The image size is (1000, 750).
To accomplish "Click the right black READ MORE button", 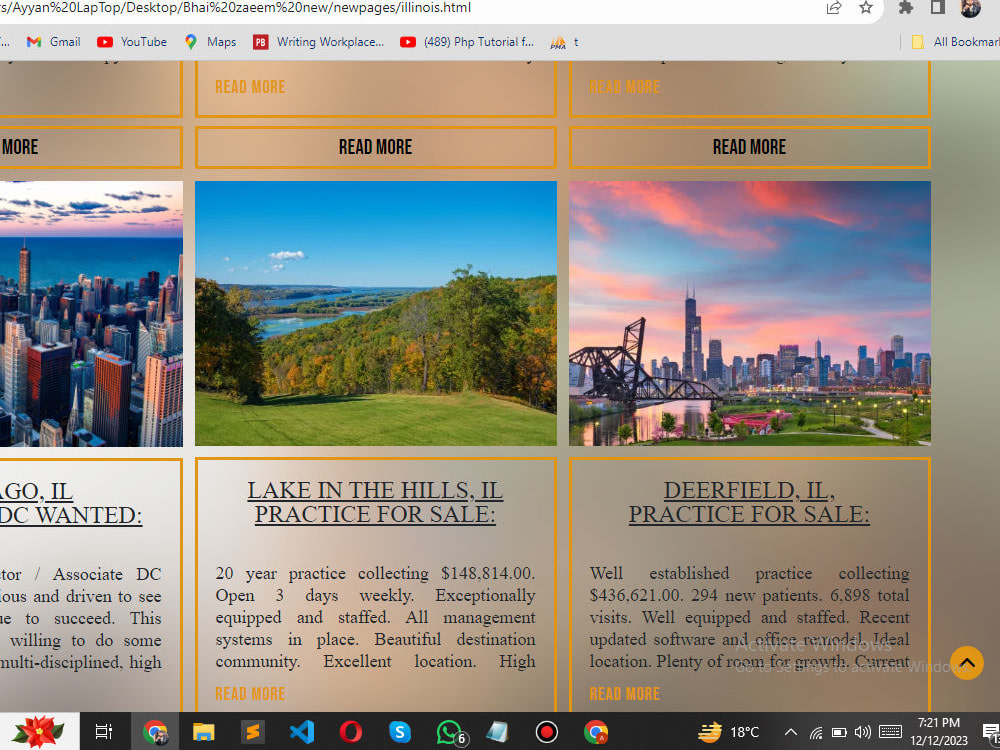I will [749, 147].
